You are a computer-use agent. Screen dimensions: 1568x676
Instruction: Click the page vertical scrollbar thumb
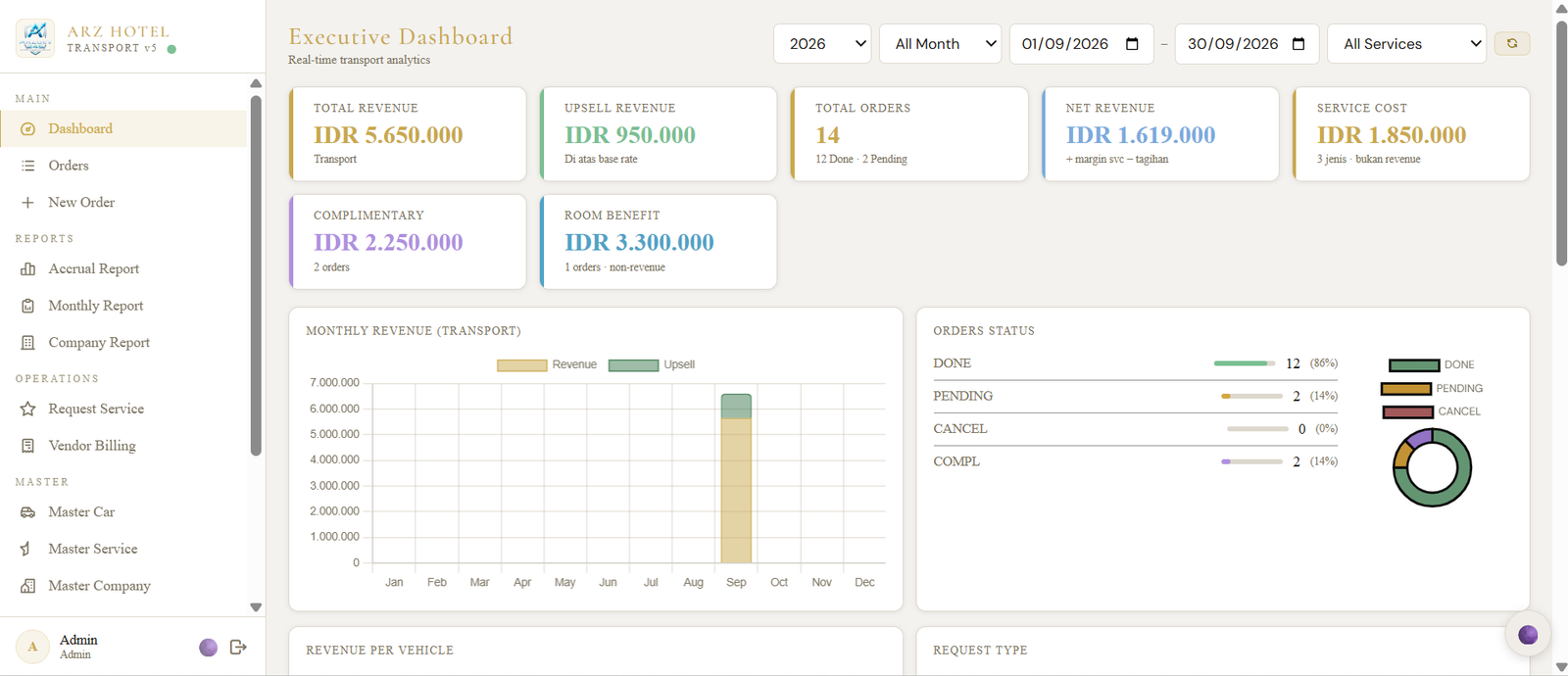[x=1561, y=142]
